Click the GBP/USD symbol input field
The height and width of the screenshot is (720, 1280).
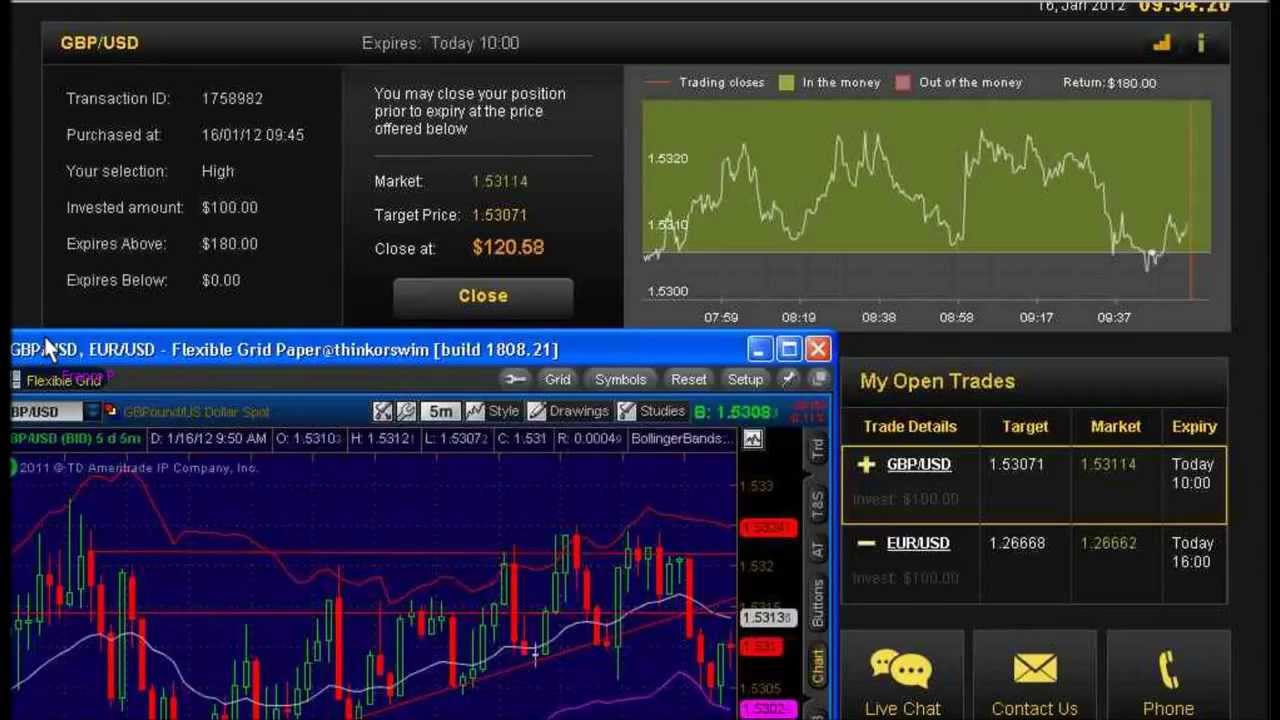pyautogui.click(x=46, y=411)
